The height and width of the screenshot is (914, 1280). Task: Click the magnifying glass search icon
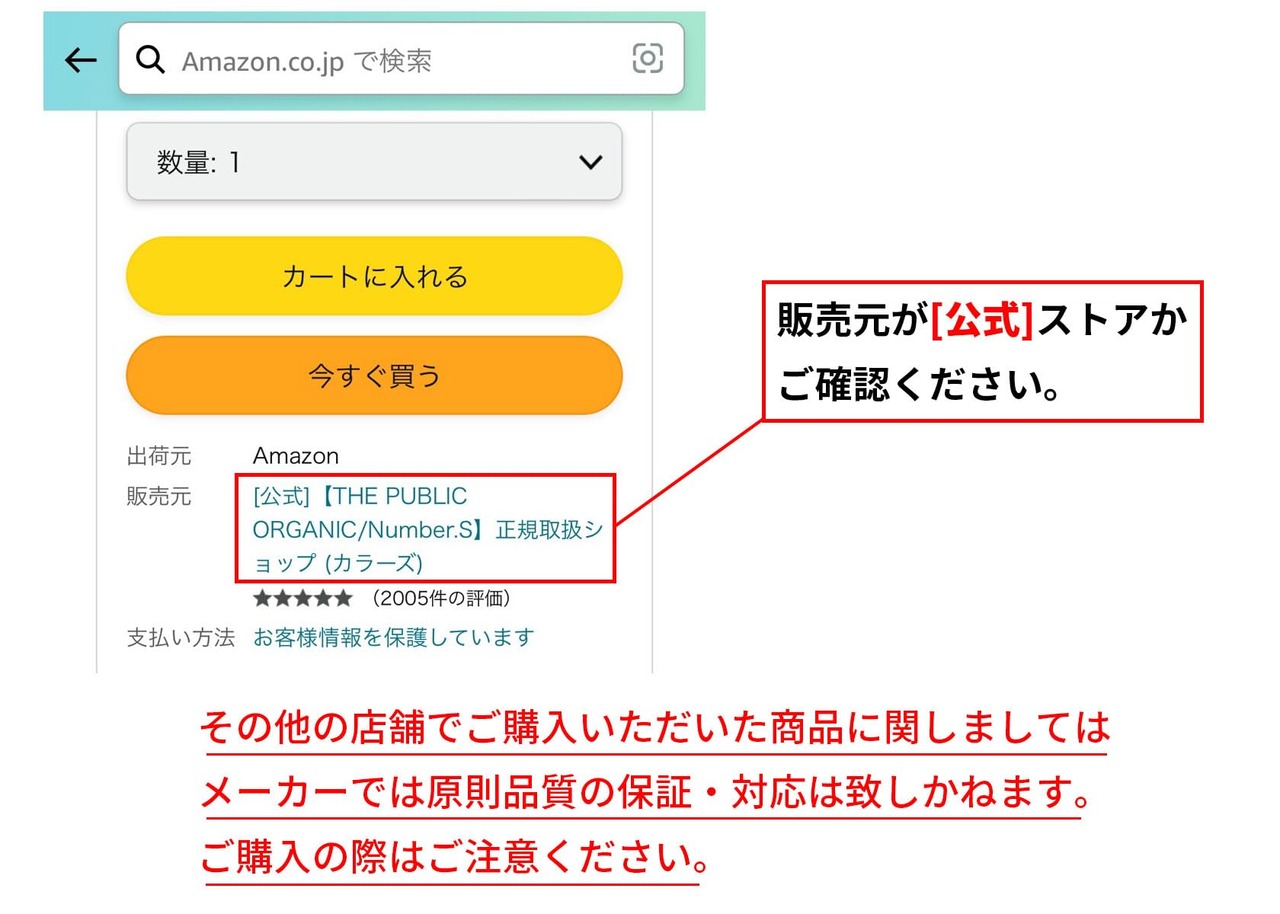[x=150, y=60]
